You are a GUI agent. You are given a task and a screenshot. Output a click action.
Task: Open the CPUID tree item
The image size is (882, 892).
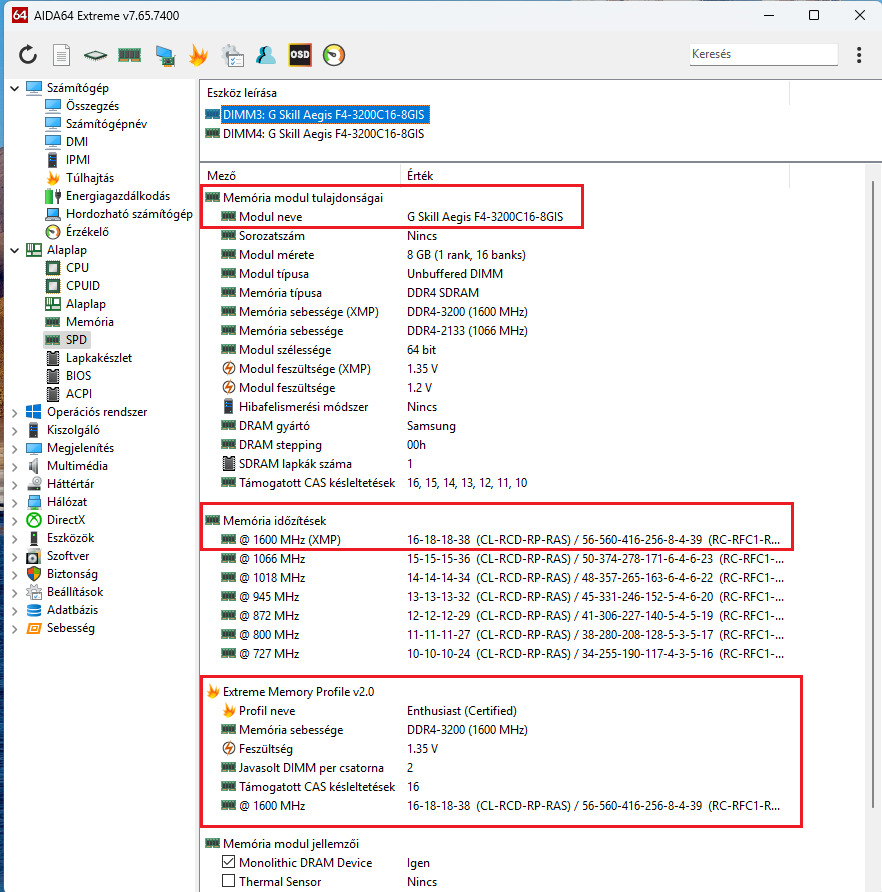pyautogui.click(x=83, y=286)
